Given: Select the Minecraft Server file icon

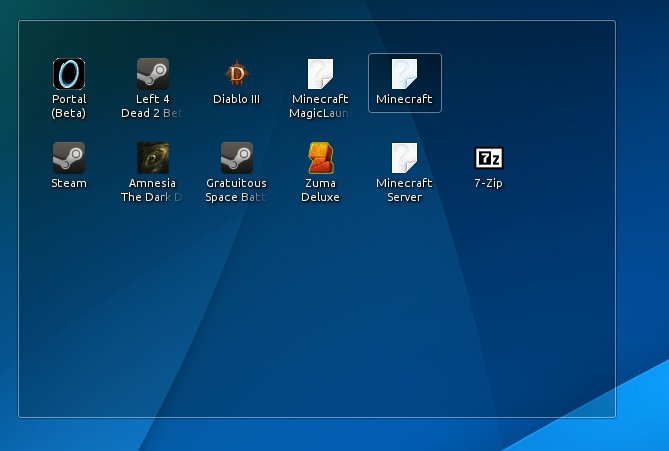Looking at the screenshot, I should tap(404, 158).
